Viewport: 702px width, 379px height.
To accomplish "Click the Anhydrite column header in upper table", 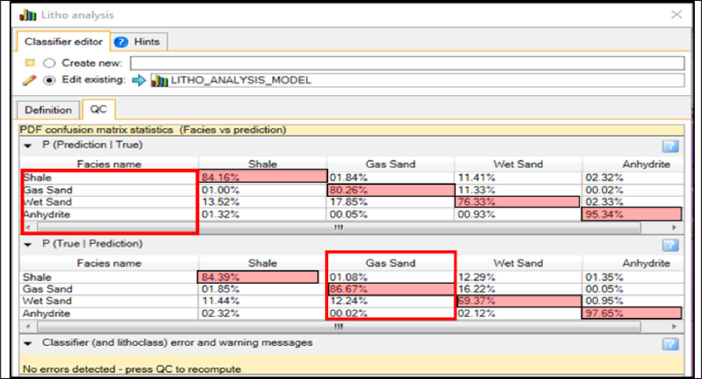I will click(x=633, y=164).
